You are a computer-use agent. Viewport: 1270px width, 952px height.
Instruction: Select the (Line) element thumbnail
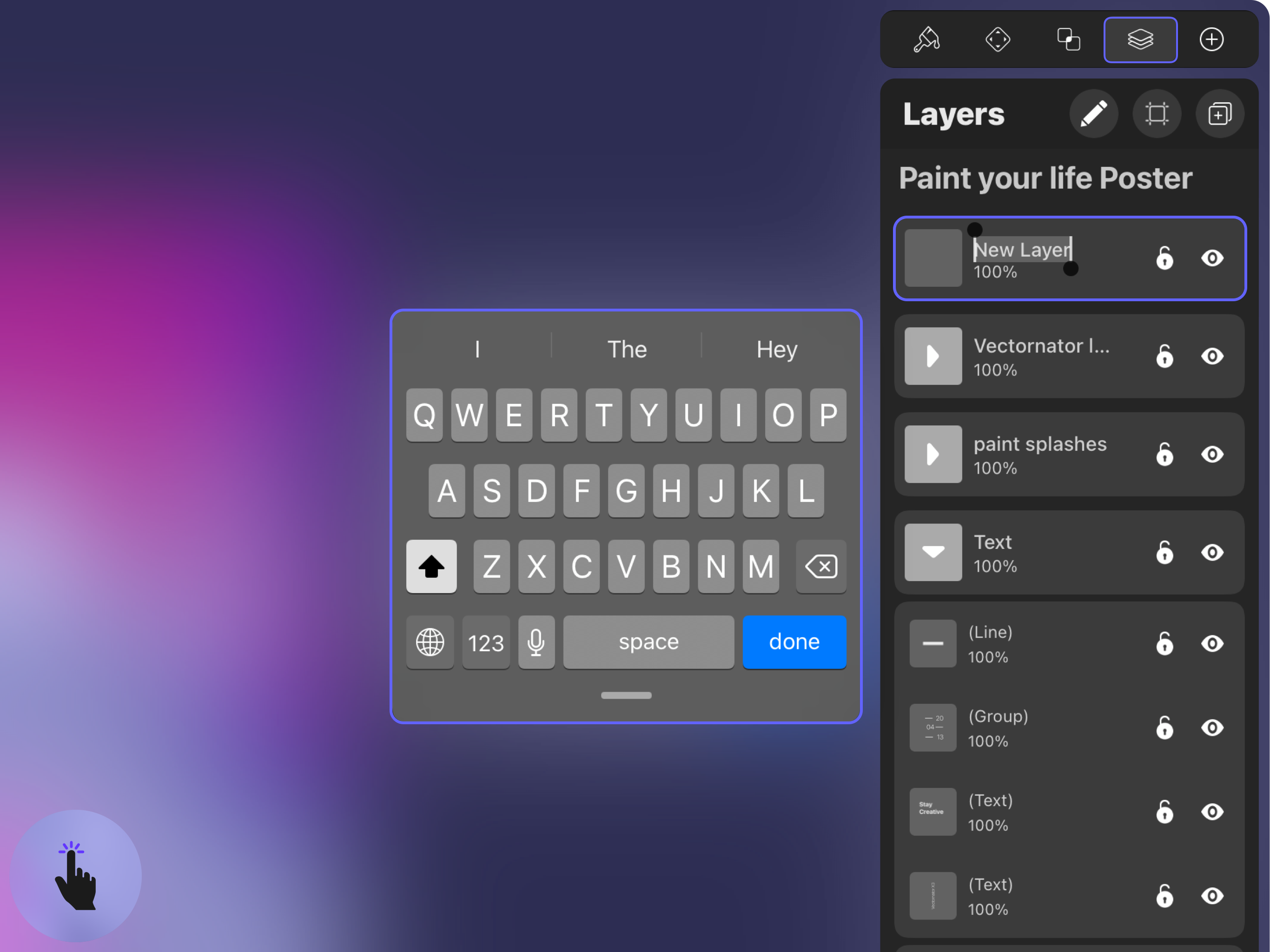(x=933, y=644)
